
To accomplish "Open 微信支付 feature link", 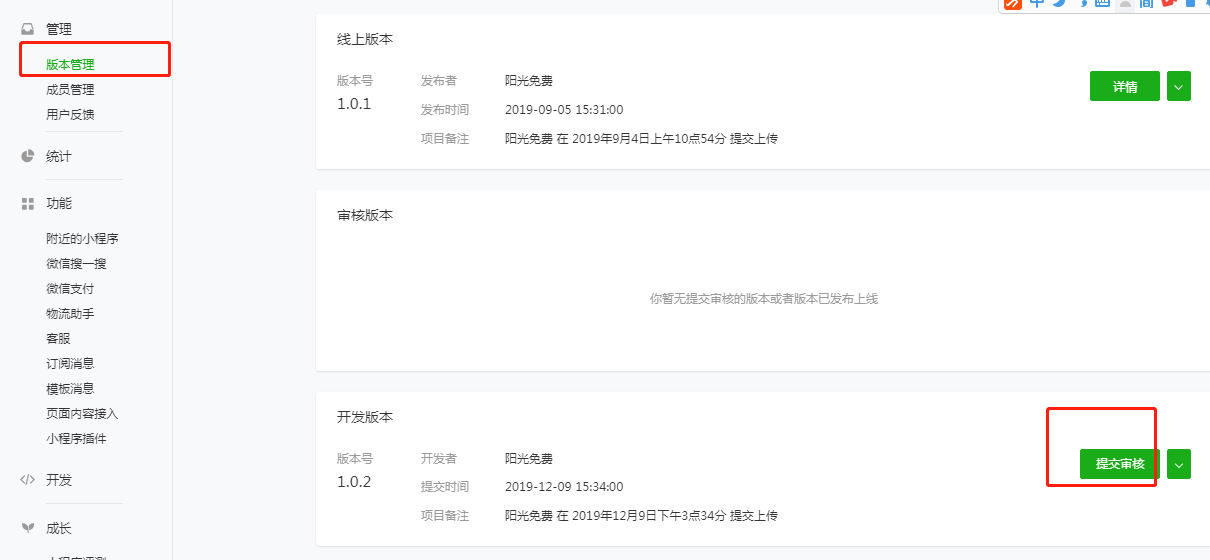I will pyautogui.click(x=70, y=289).
